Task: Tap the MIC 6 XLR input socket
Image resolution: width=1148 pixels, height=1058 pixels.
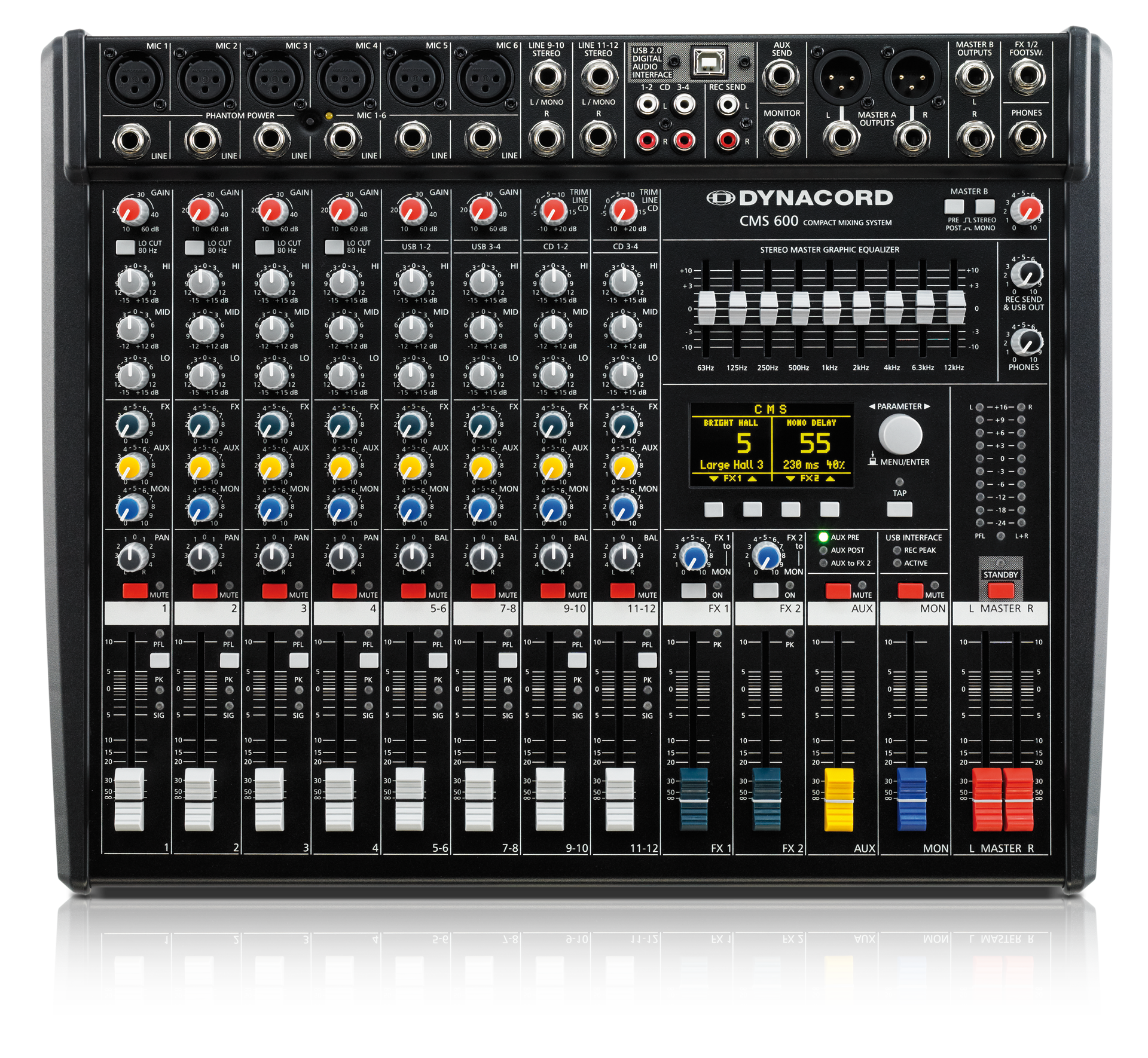Action: pyautogui.click(x=485, y=79)
